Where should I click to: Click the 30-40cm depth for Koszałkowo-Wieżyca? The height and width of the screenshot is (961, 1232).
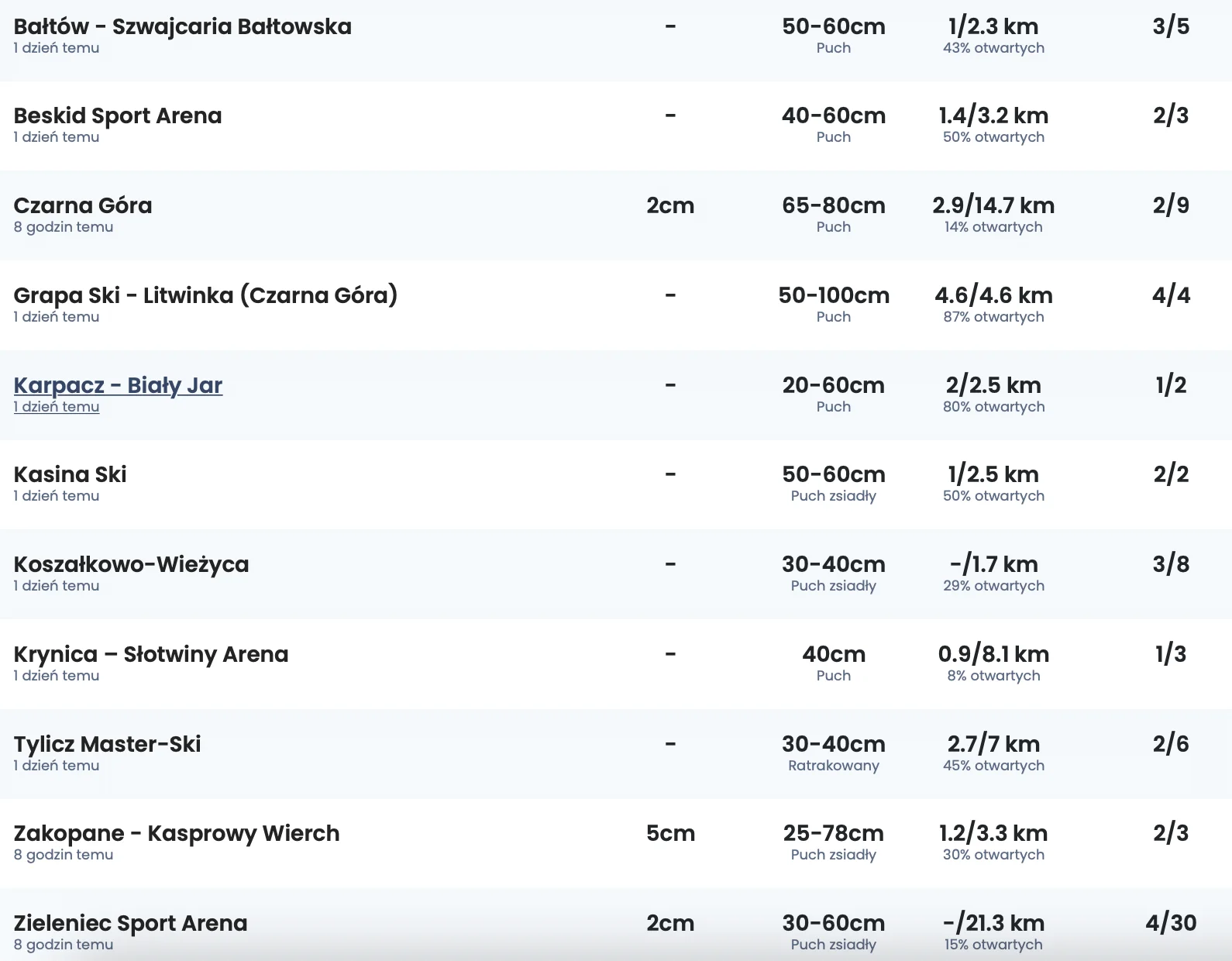pos(834,564)
